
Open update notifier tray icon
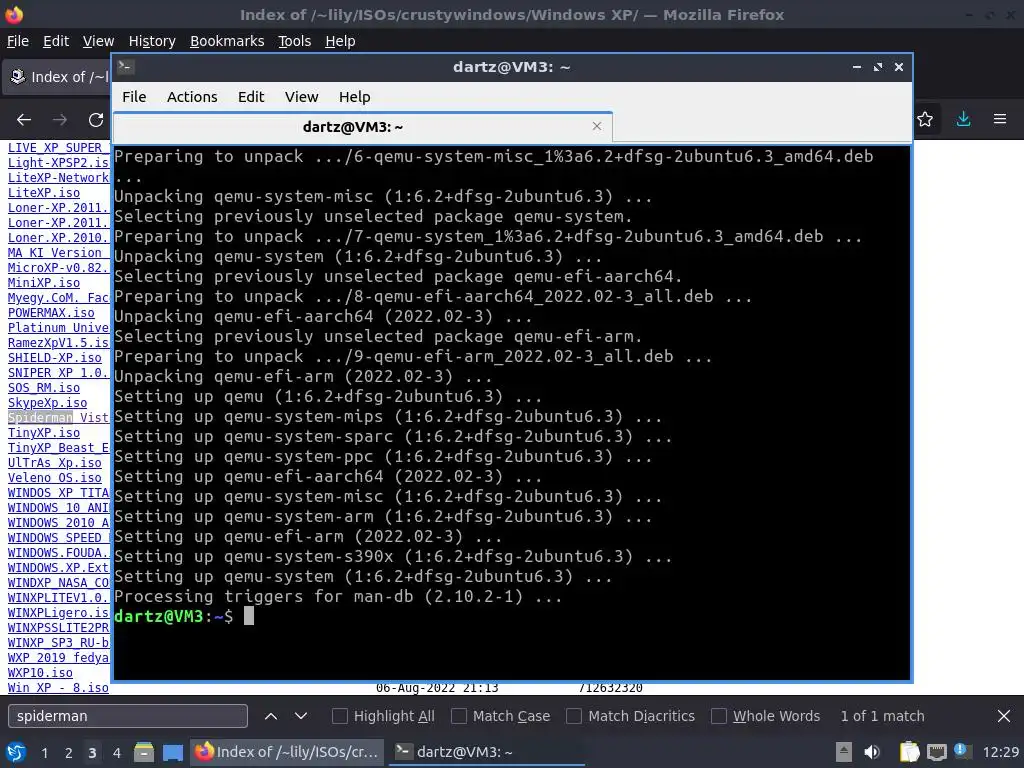coord(961,750)
